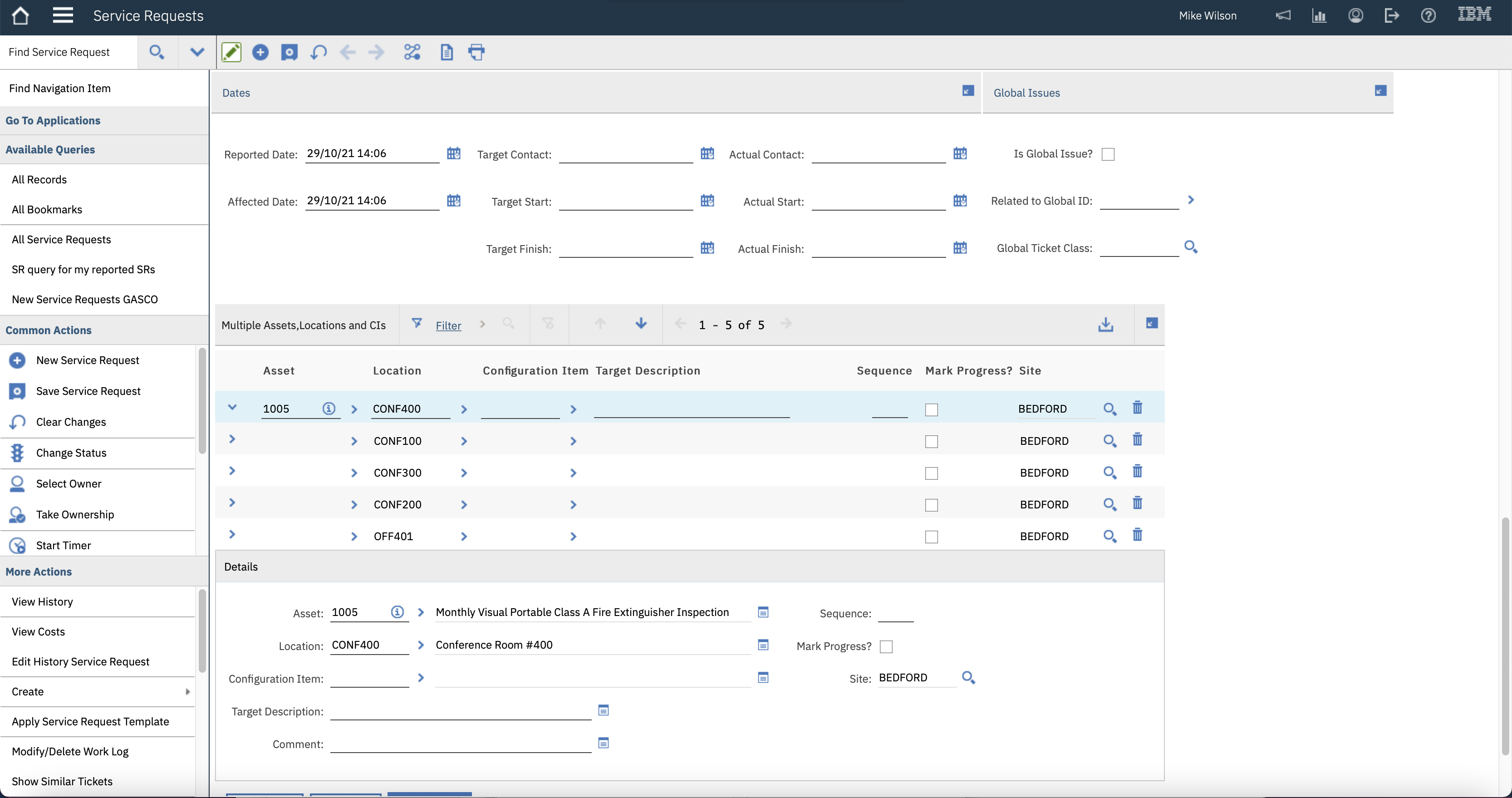Click the Find Navigation Item field

(x=104, y=88)
